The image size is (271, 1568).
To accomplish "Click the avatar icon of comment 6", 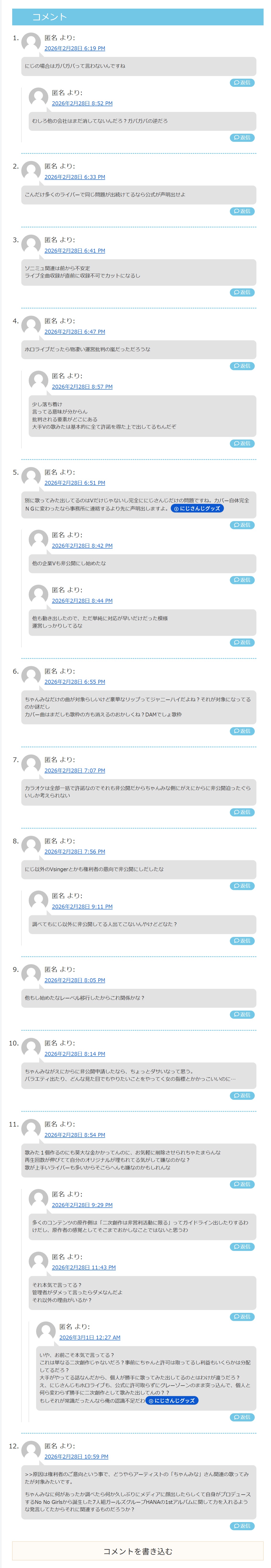I will pos(31,676).
